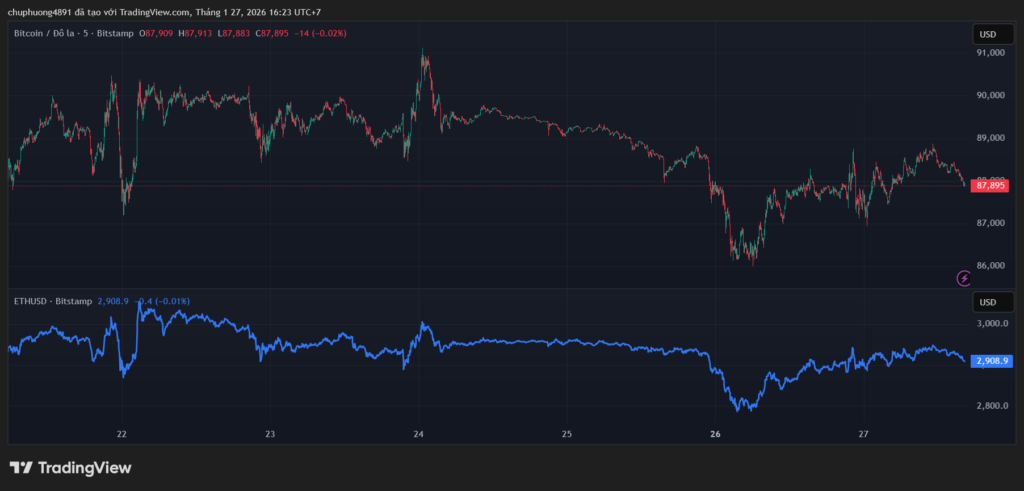Click the 91,000 price axis label
Viewport: 1024px width, 491px height.
pos(990,53)
